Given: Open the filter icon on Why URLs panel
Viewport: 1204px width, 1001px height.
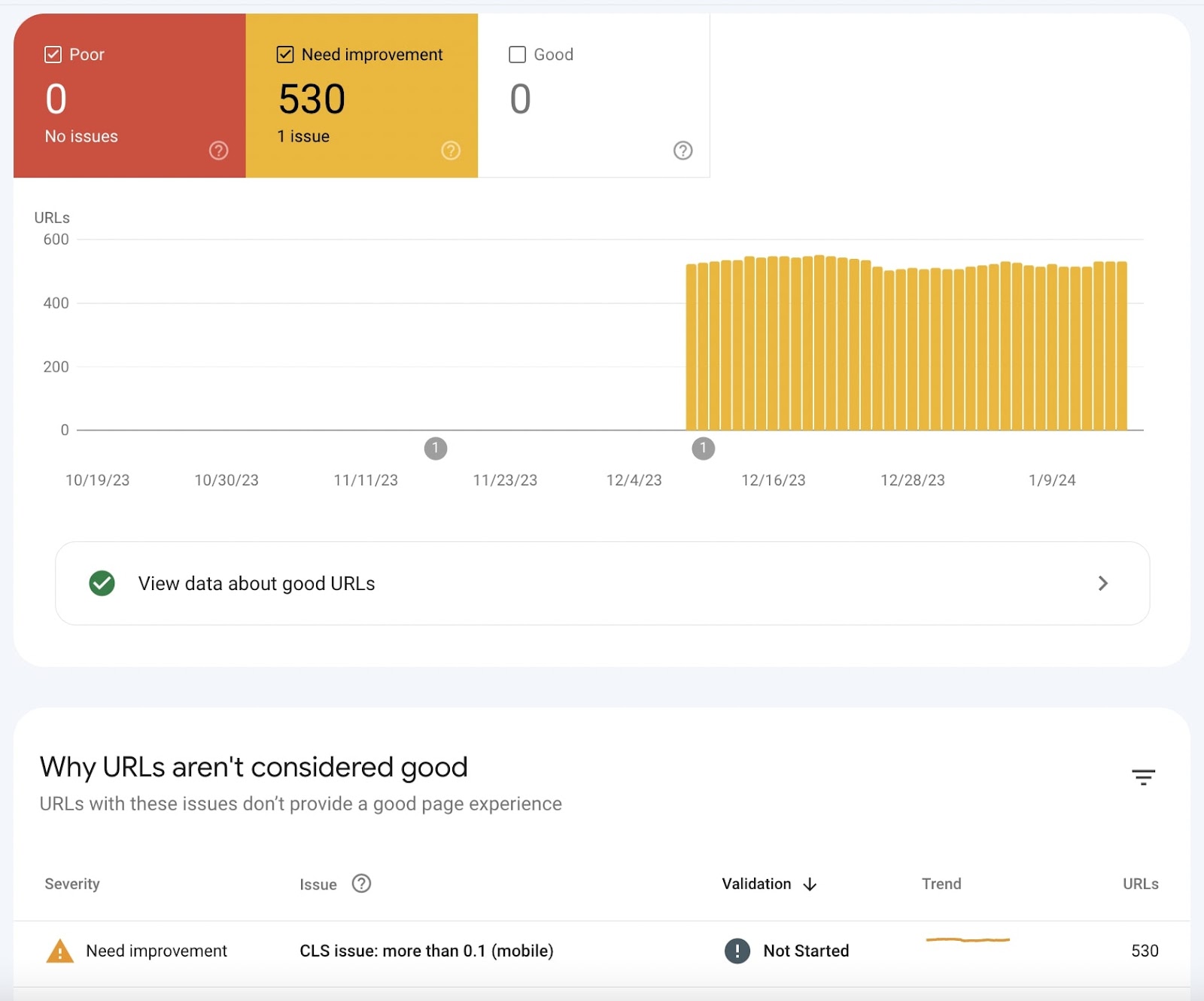Looking at the screenshot, I should point(1143,777).
